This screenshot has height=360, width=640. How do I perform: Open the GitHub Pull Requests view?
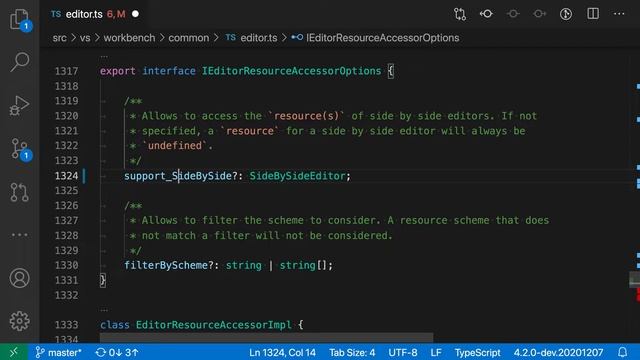(20, 192)
